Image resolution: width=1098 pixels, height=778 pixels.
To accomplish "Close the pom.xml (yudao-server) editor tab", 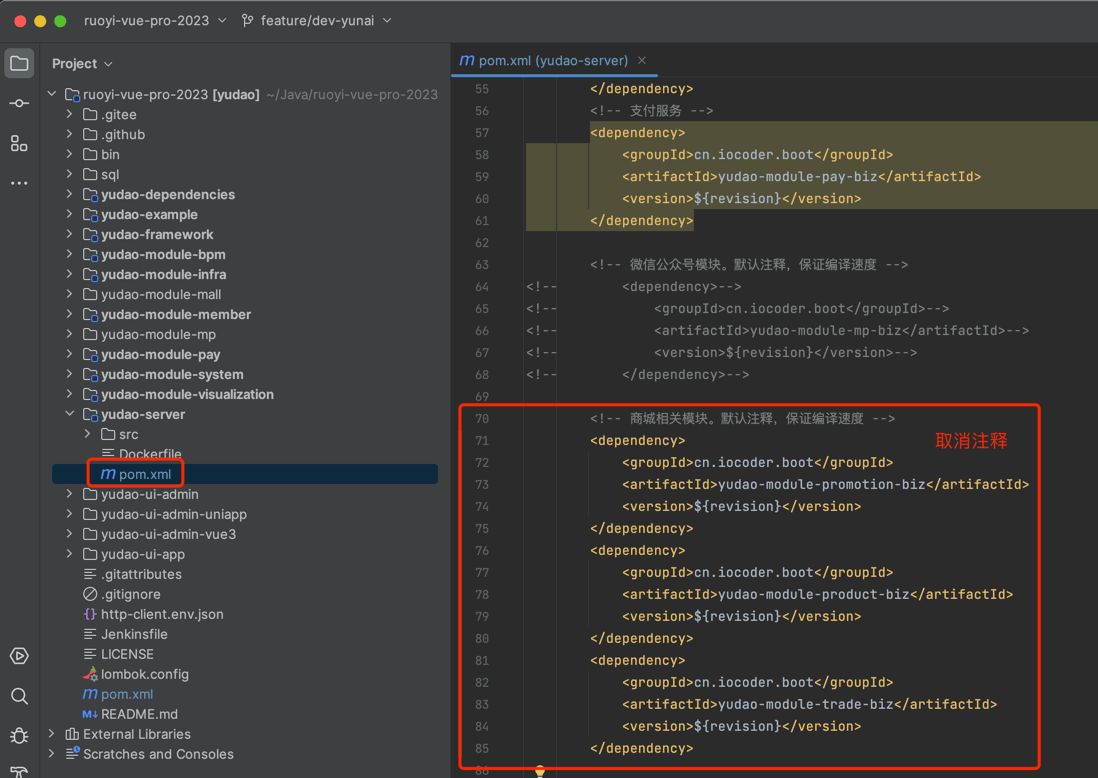I will [642, 61].
